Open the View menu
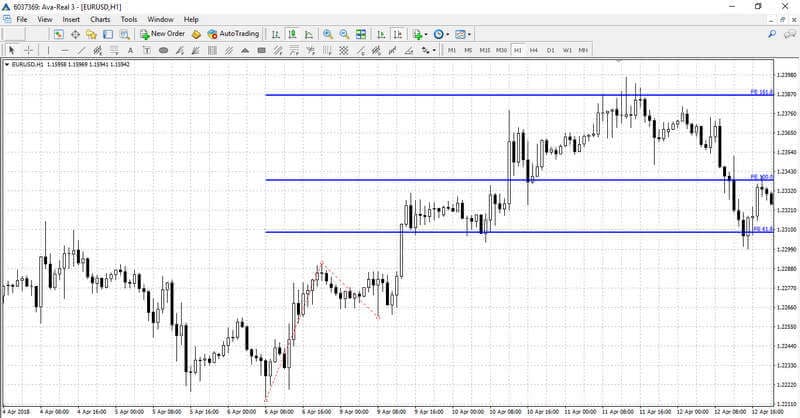This screenshot has width=800, height=418. click(x=45, y=19)
